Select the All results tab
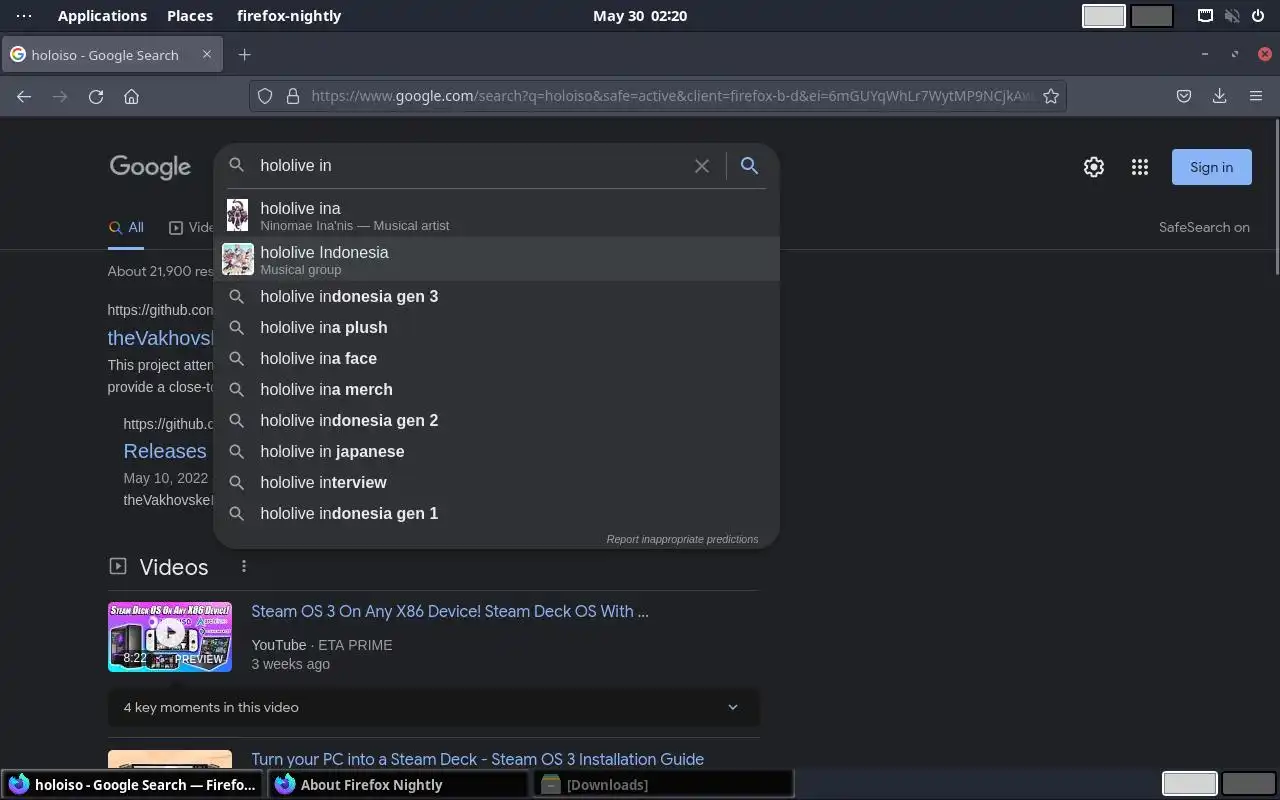Viewport: 1280px width, 800px height. coord(126,228)
